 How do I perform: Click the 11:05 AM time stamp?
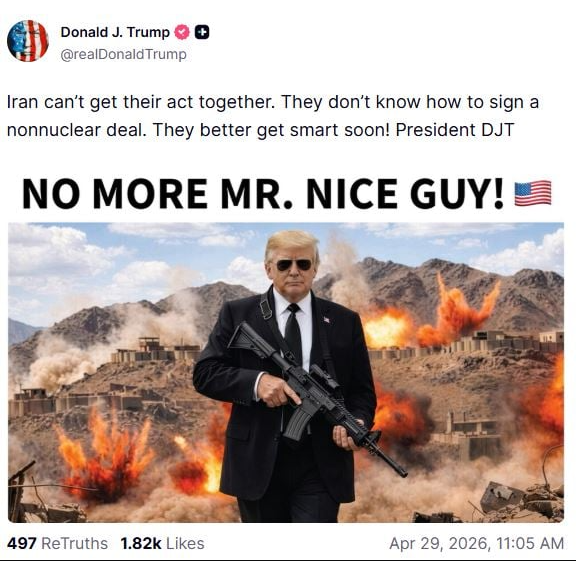pyautogui.click(x=530, y=543)
